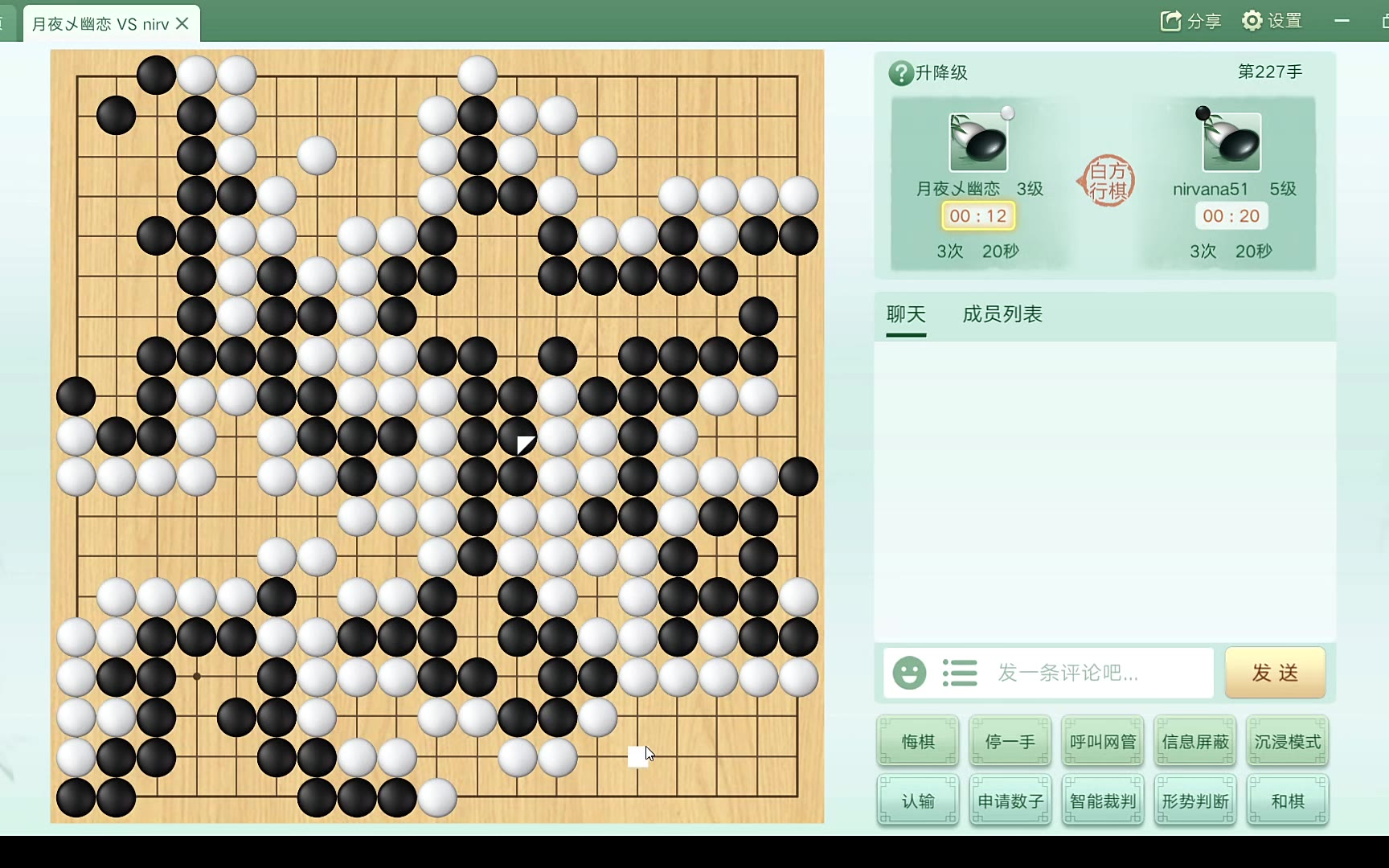Call a moderator with 呼叫网管
The image size is (1389, 868).
click(1103, 741)
